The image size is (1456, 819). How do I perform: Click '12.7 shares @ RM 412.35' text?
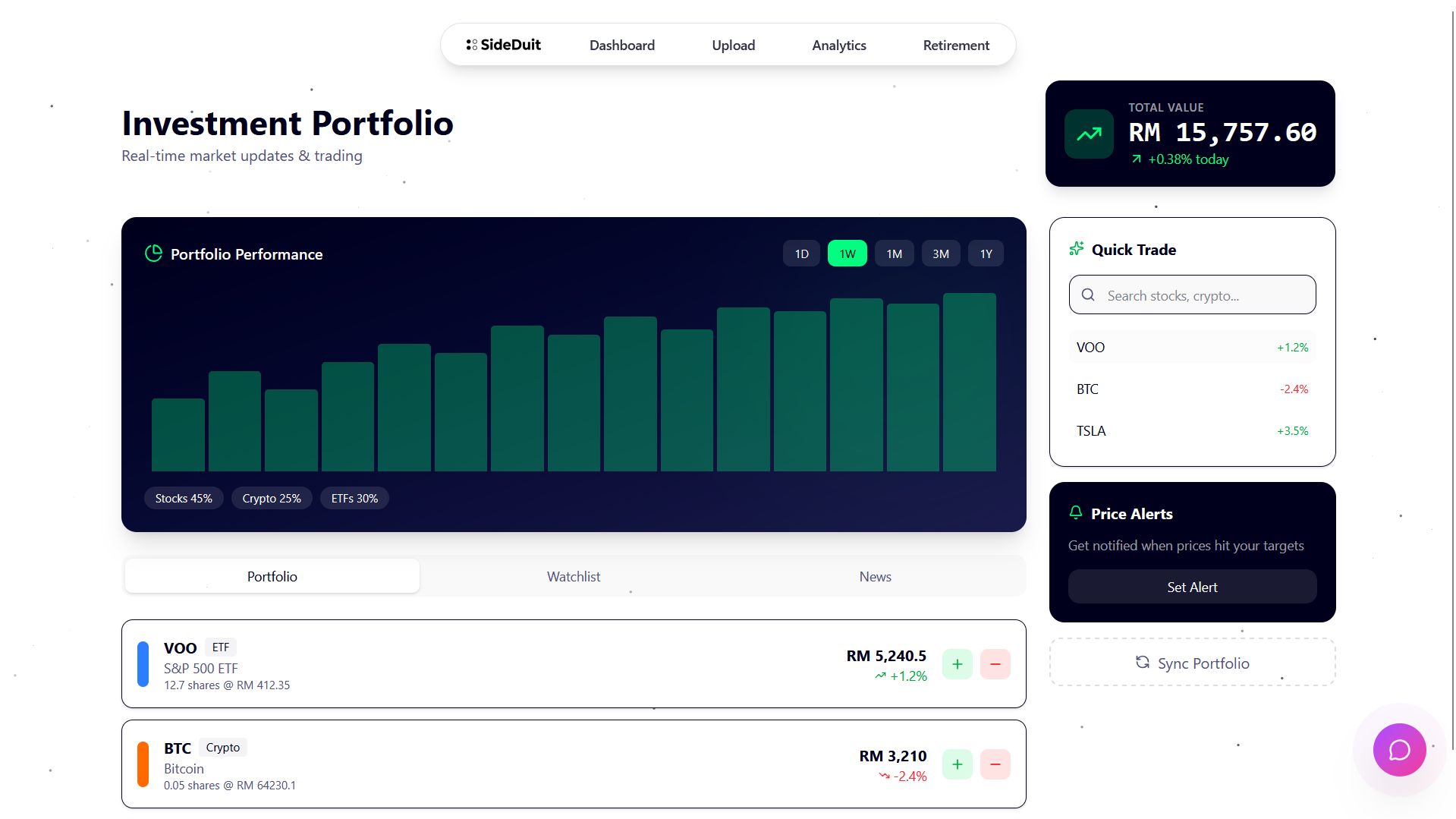(x=227, y=685)
